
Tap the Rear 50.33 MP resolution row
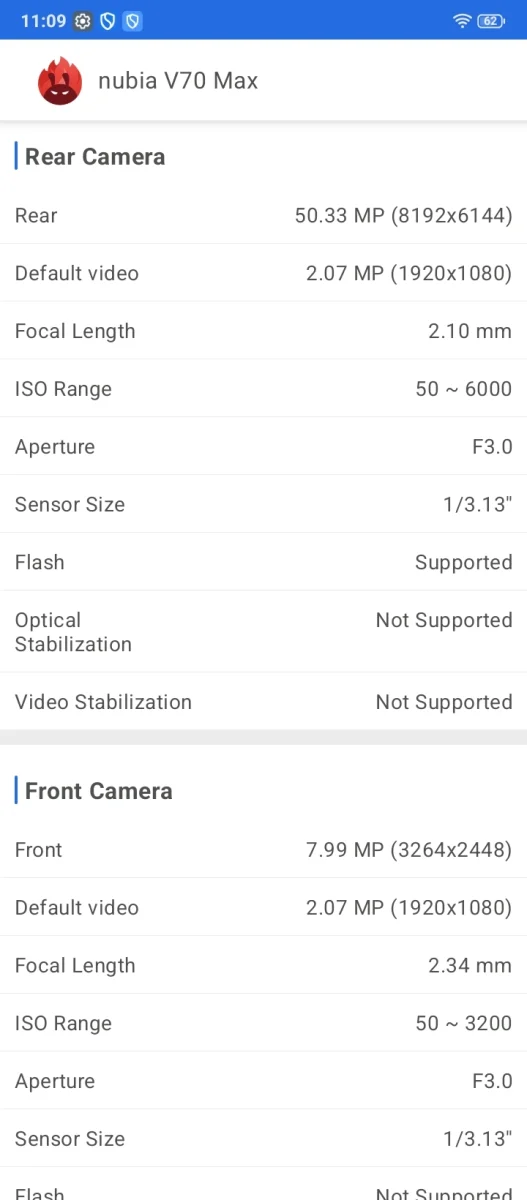(x=263, y=215)
